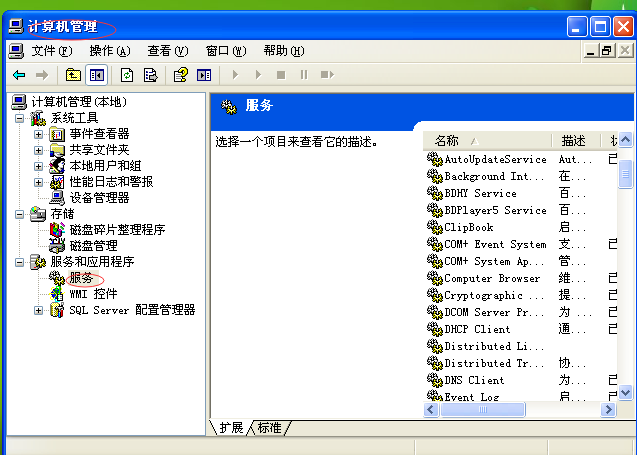Screen dimensions: 637x455
Task: Click the 系统工具 icon
Action: (x=38, y=118)
